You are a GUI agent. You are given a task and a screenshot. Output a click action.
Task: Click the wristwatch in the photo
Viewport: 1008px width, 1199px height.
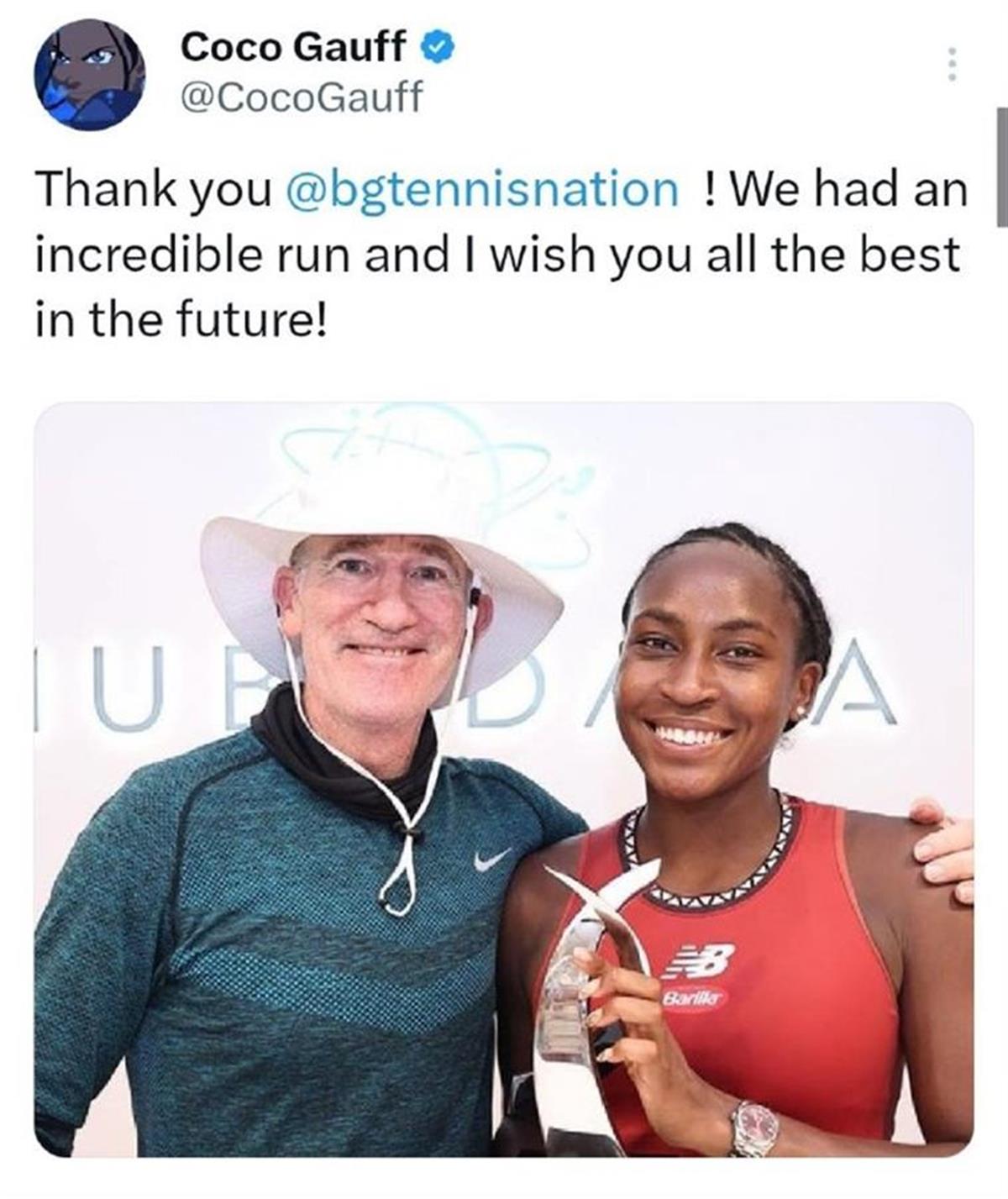(753, 1128)
